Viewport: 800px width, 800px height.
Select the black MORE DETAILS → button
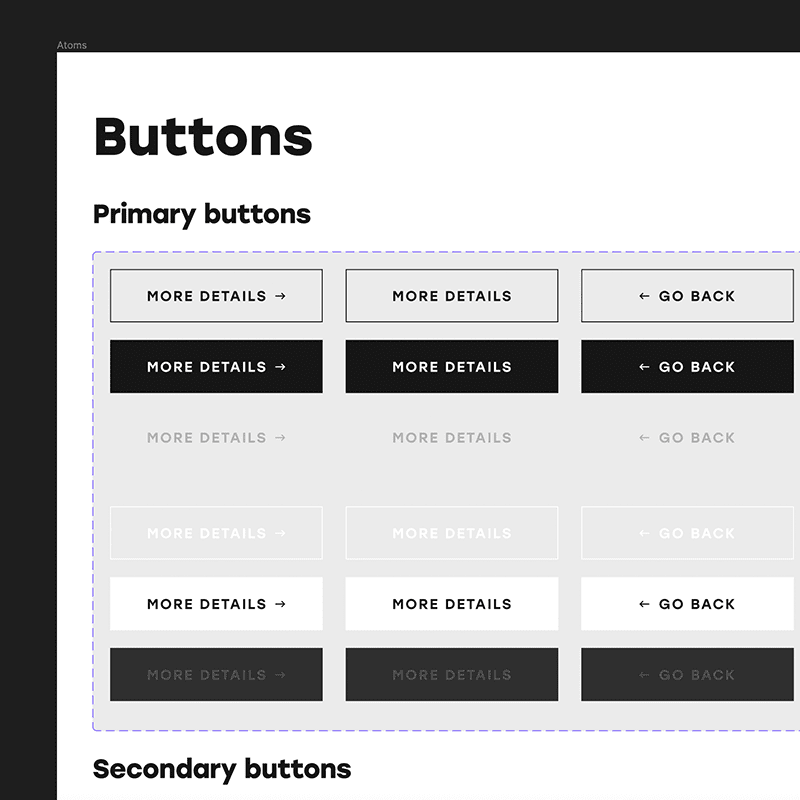(x=216, y=366)
